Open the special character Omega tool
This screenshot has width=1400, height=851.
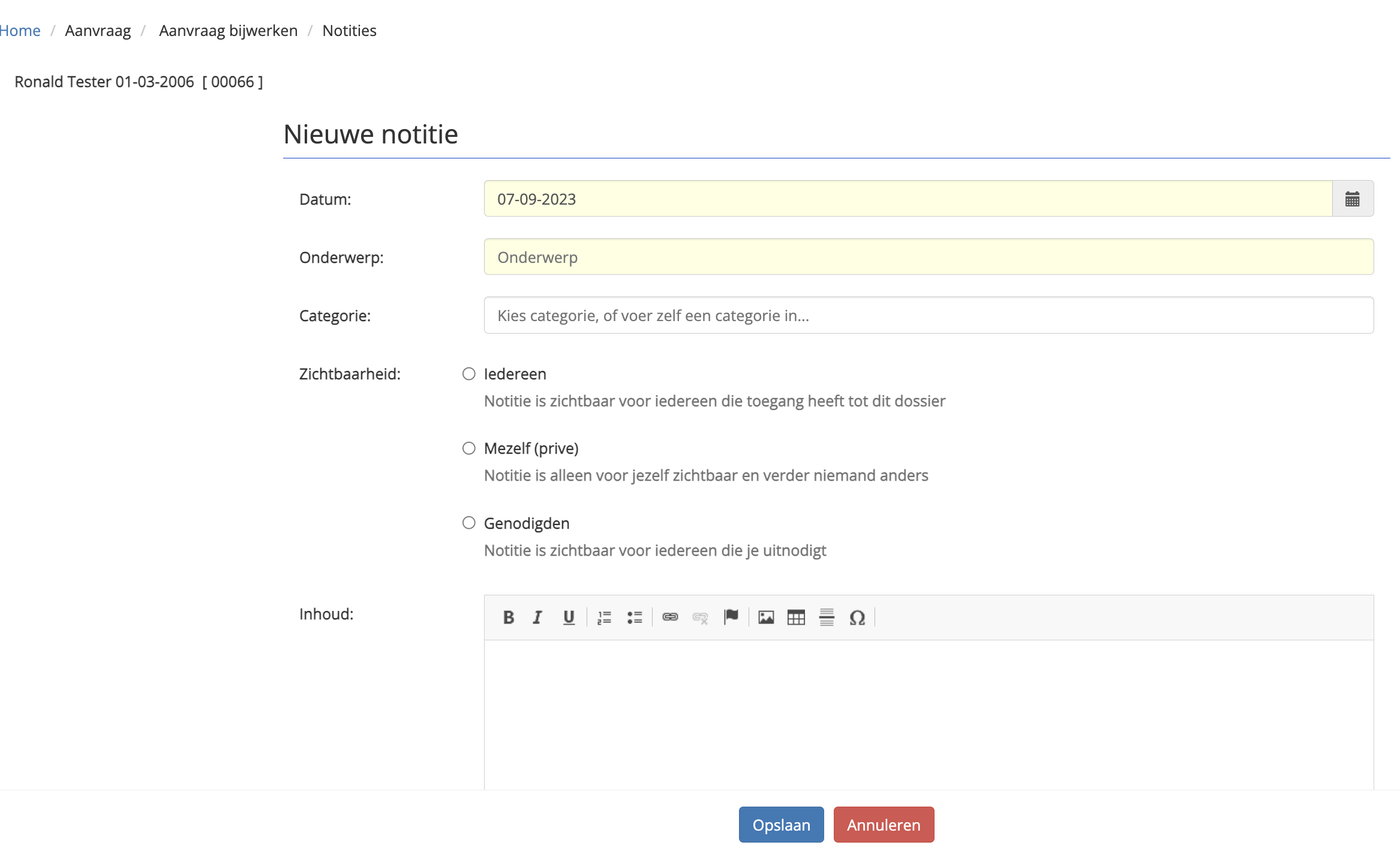[x=857, y=617]
